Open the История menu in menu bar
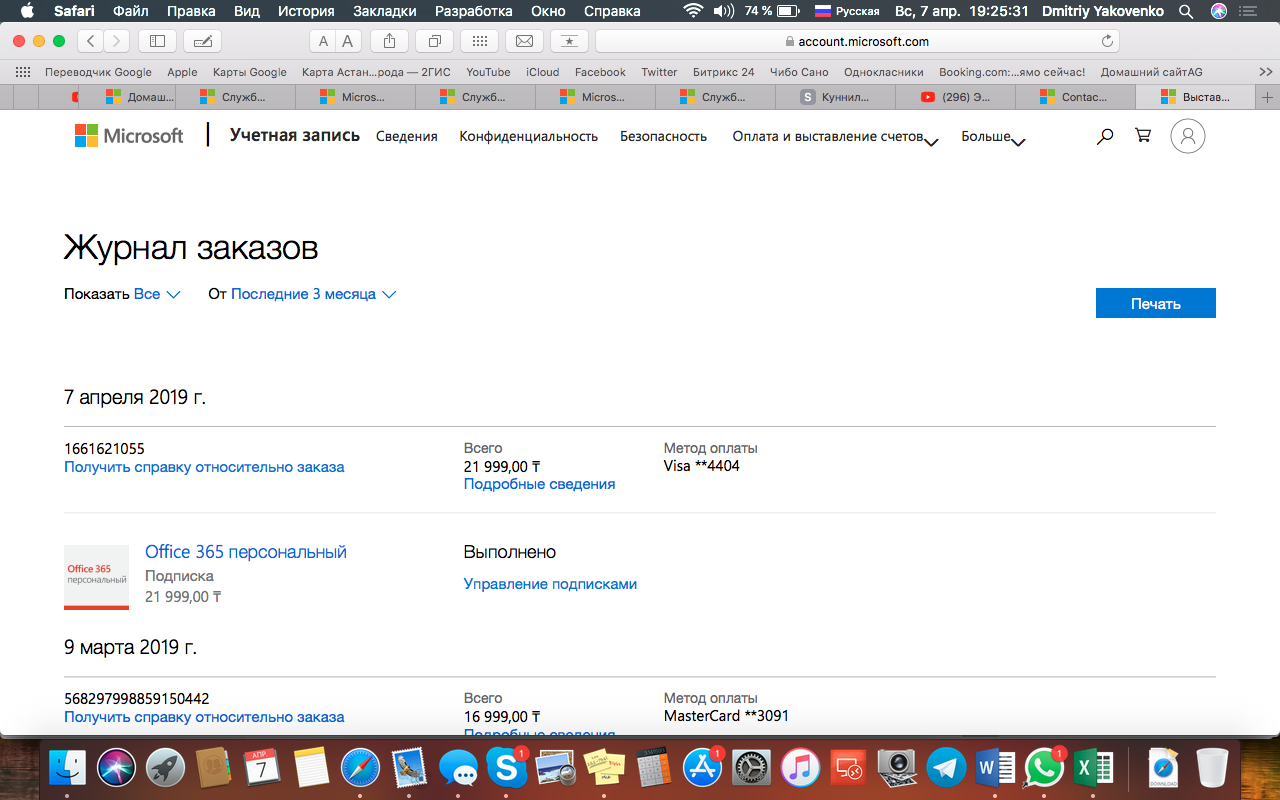 pyautogui.click(x=306, y=11)
